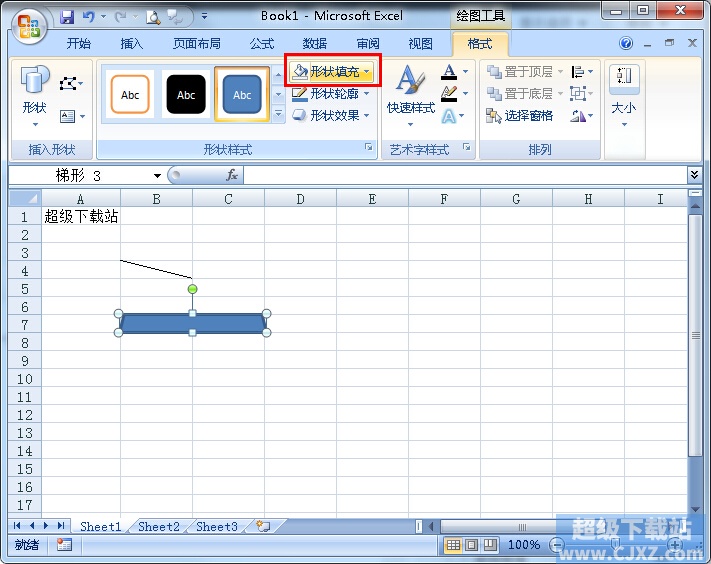Open 快速样式 quick styles gallery
The image size is (711, 564).
tap(411, 95)
